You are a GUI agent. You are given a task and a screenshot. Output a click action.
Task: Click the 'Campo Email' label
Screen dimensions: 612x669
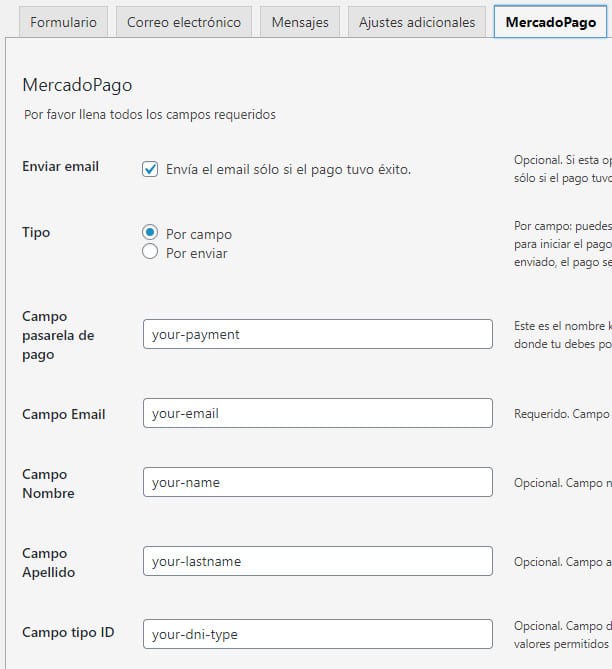[x=64, y=414]
